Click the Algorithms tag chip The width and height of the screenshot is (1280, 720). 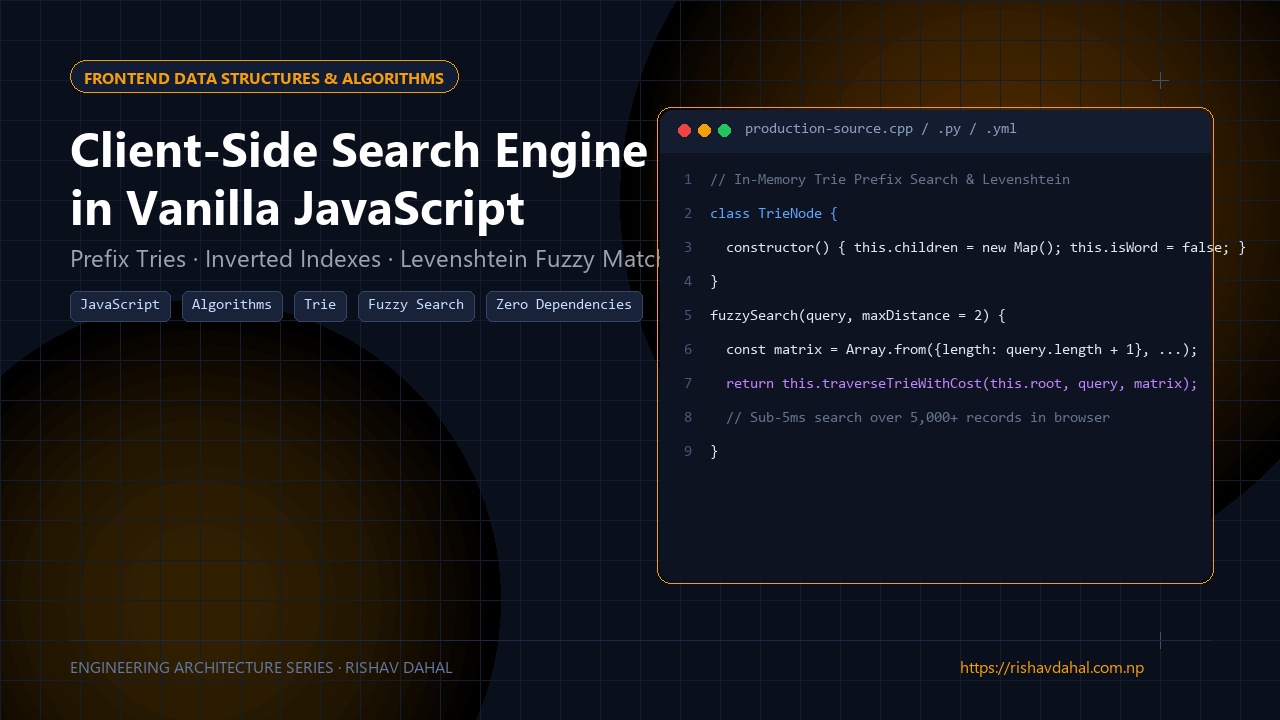pyautogui.click(x=232, y=305)
